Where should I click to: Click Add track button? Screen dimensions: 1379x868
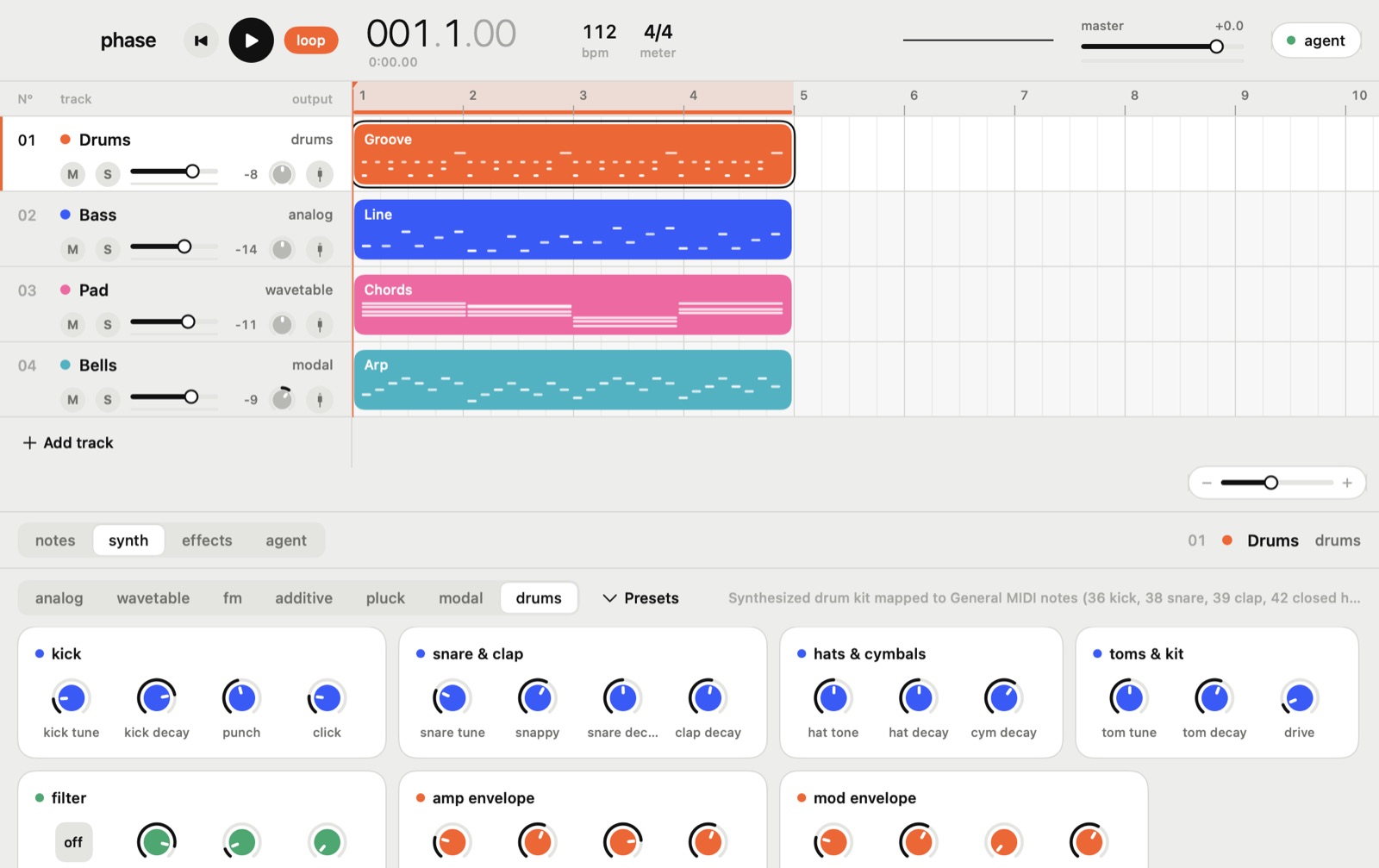coord(68,443)
